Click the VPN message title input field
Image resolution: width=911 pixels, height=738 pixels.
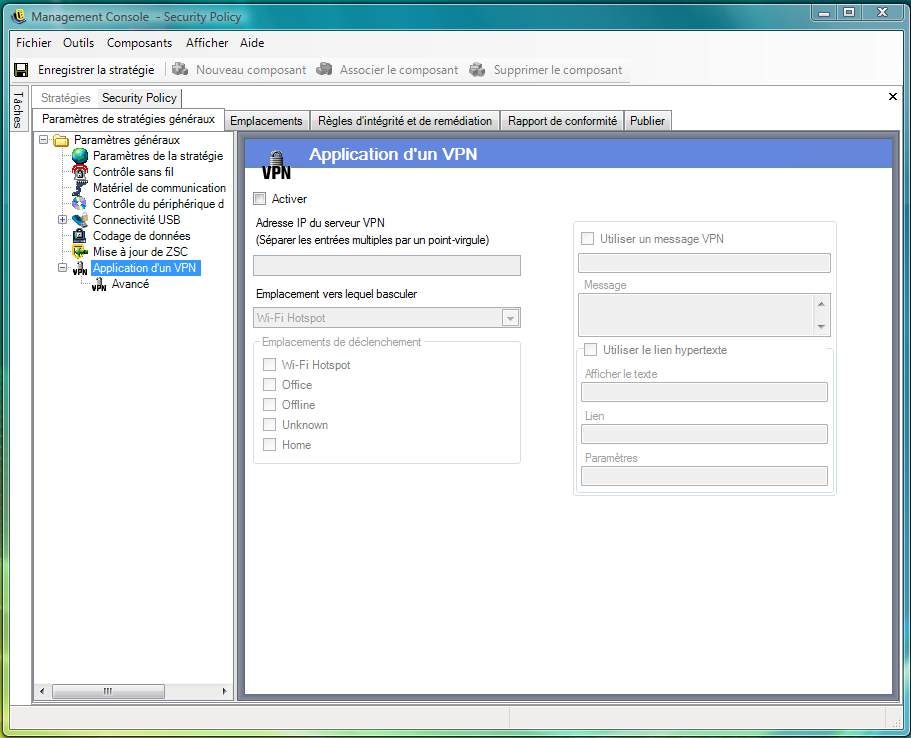704,263
